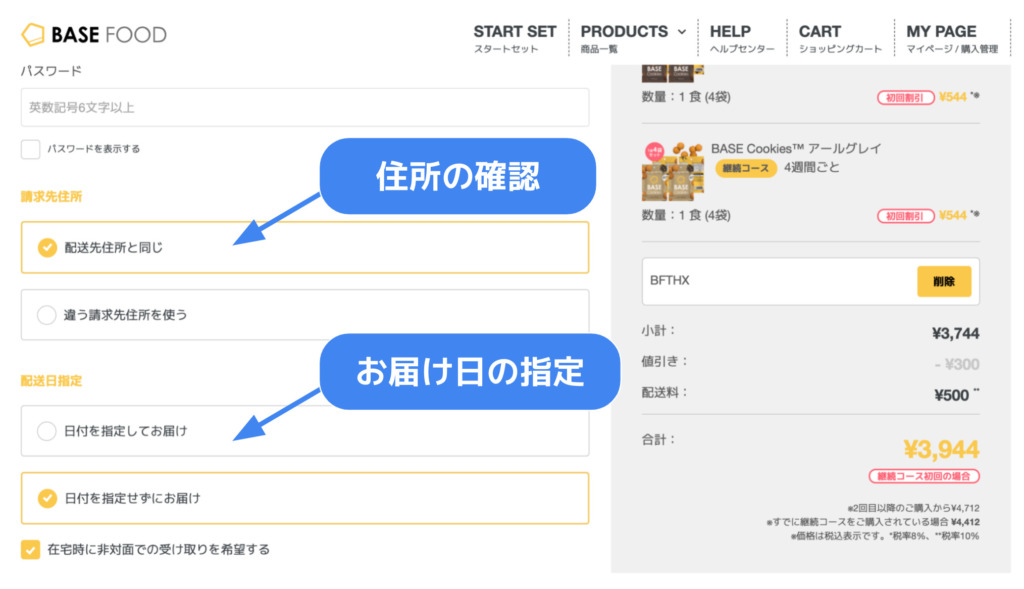This screenshot has width=1024, height=589.
Task: Click the 初回割引 badge on アールグレイ item
Action: [x=905, y=216]
